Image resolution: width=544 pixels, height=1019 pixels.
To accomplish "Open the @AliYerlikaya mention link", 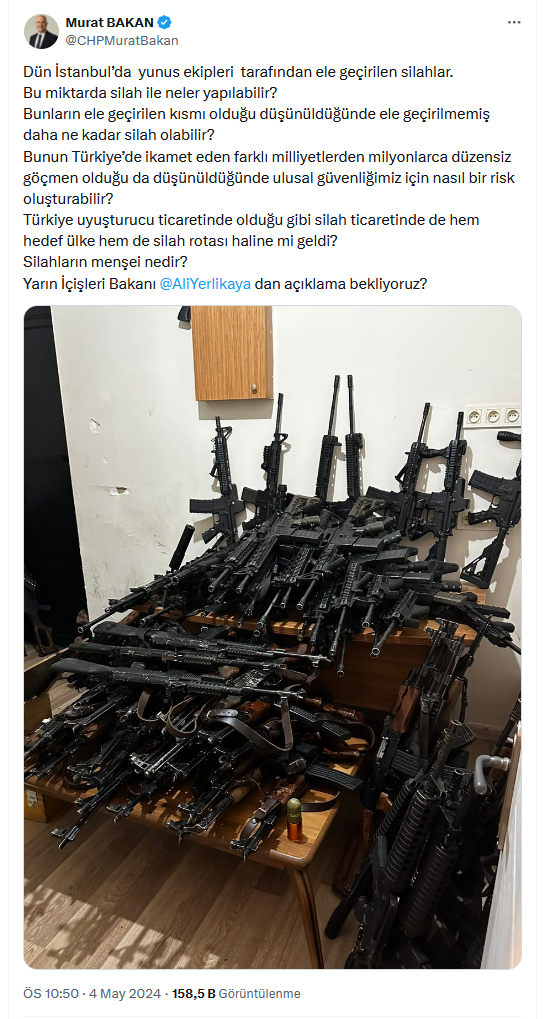I will [205, 283].
